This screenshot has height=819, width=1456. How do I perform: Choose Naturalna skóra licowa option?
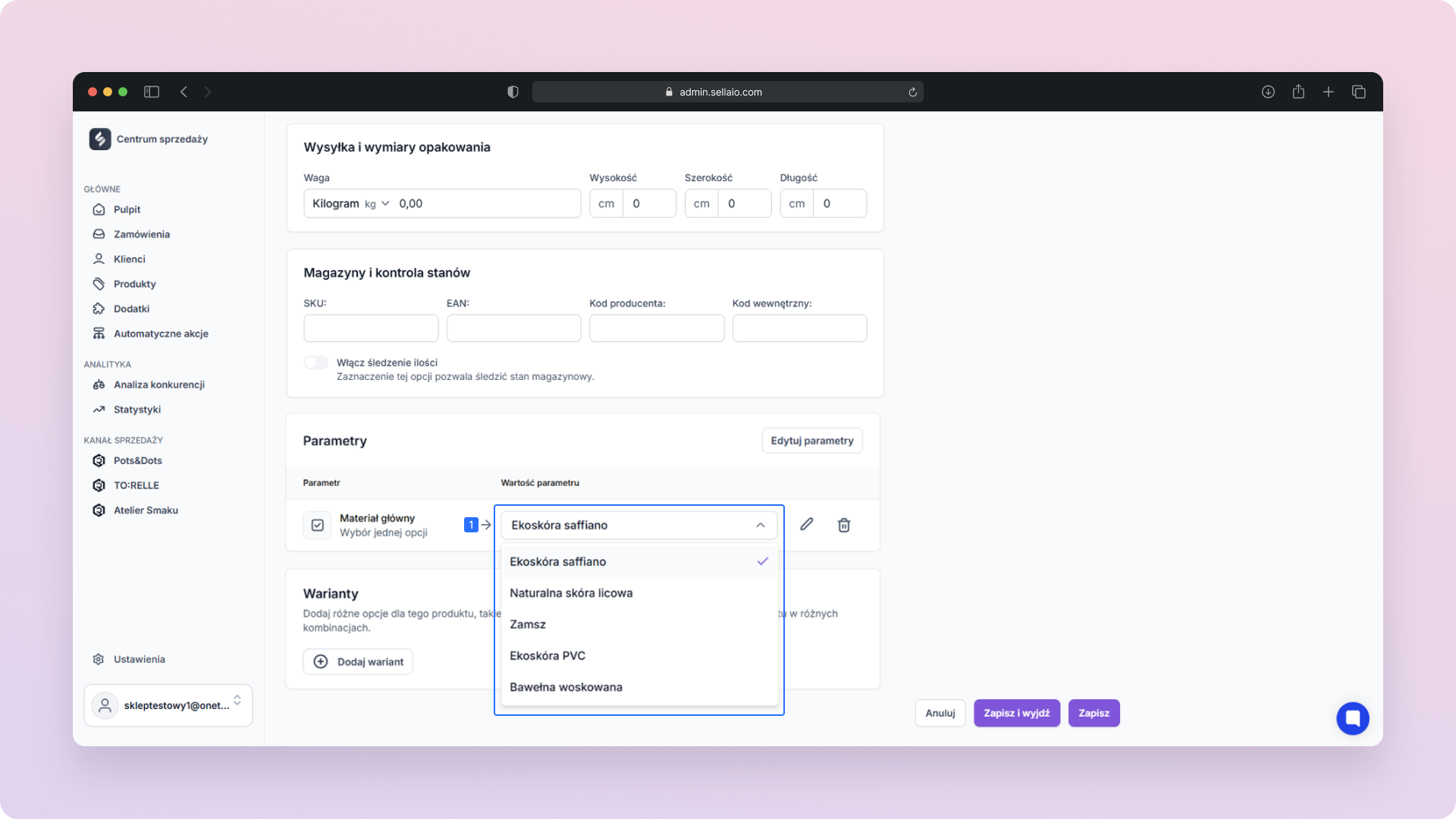pyautogui.click(x=639, y=593)
